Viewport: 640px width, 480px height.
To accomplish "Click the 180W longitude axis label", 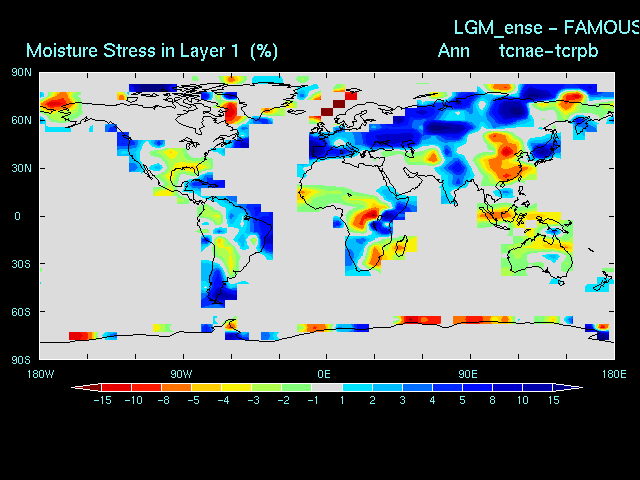I will (x=40, y=373).
